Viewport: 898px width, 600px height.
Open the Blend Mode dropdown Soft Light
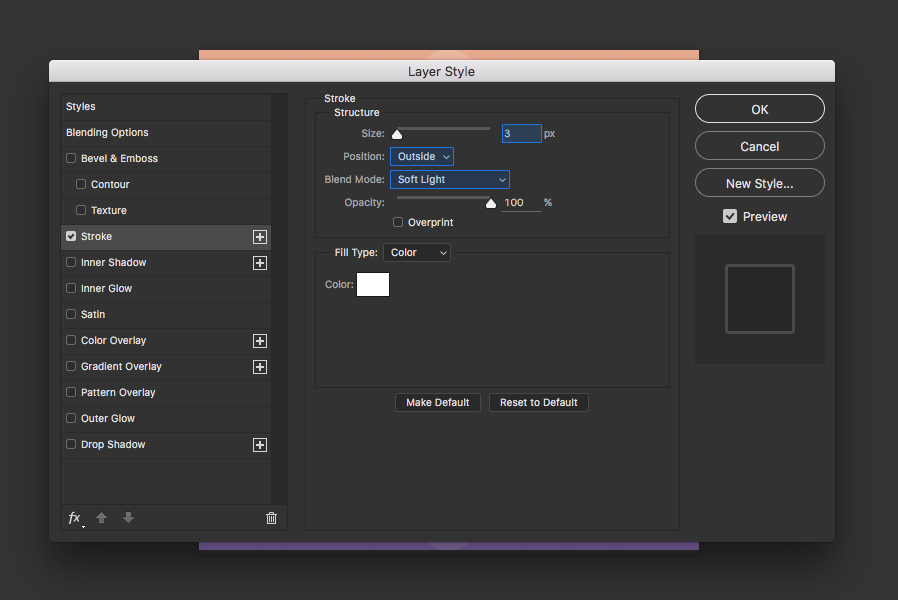coord(450,179)
